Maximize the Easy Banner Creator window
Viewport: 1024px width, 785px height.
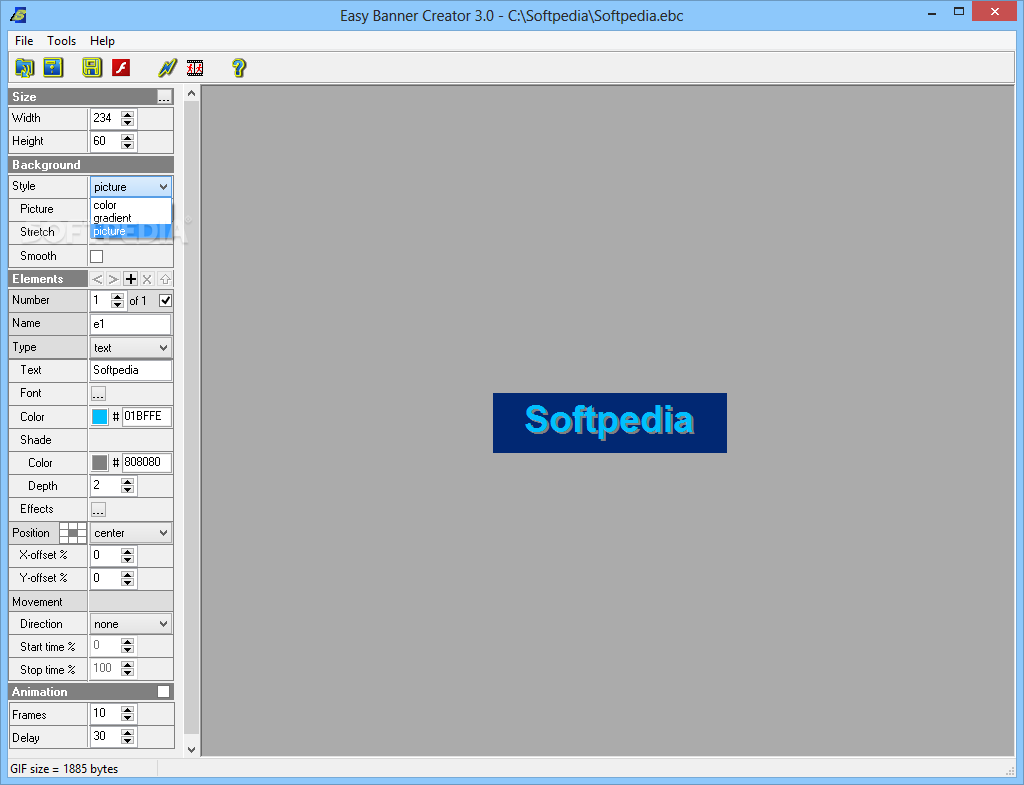tap(959, 12)
